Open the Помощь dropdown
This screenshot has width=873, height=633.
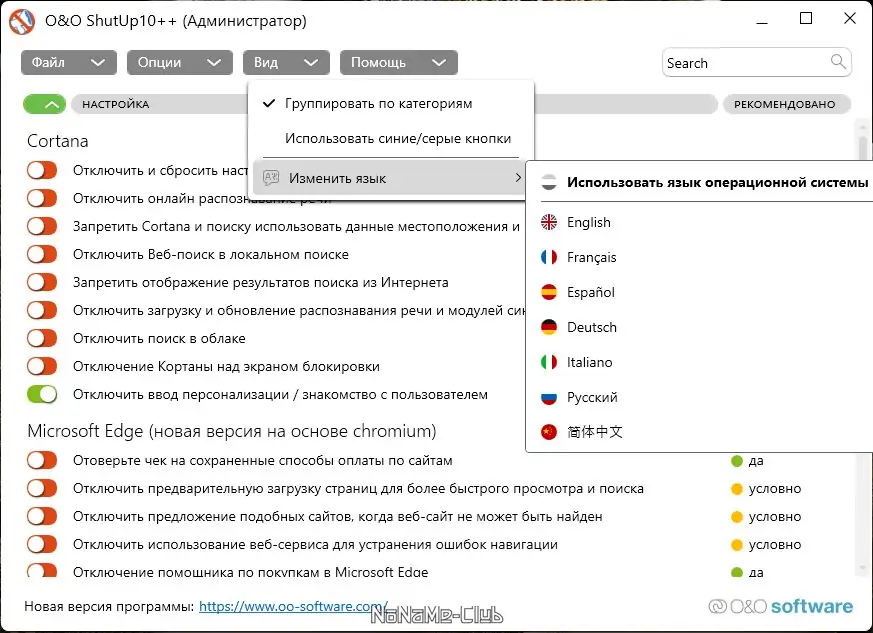point(398,62)
